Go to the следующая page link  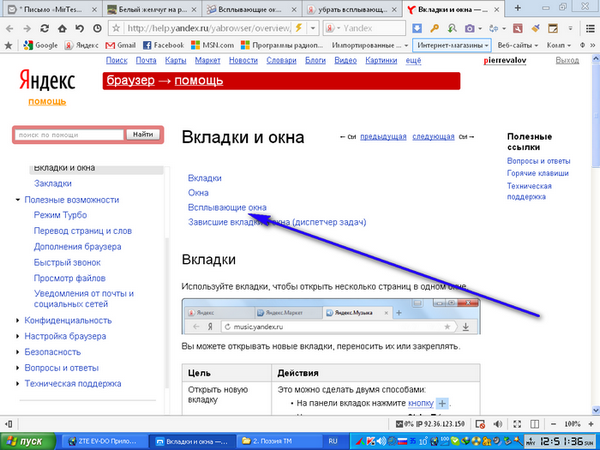tap(433, 137)
